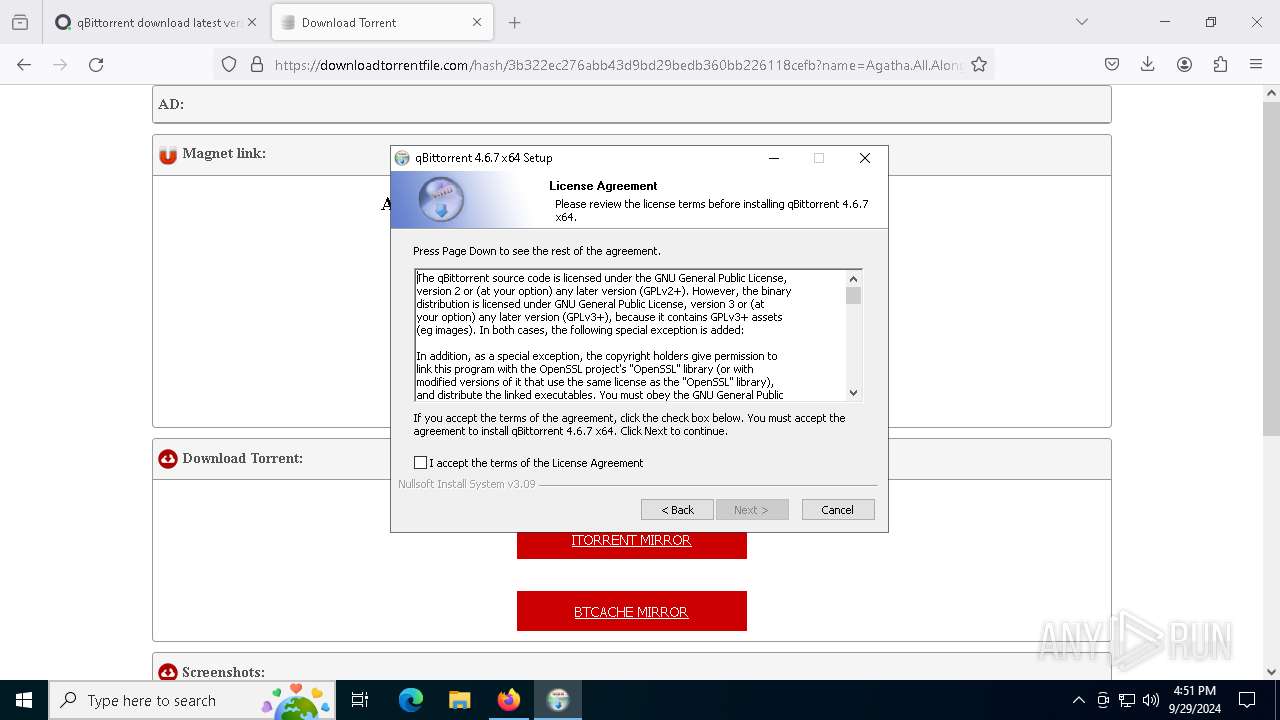Screen dimensions: 1280x720
Task: Click the license text scrollbar thumb
Action: click(853, 295)
